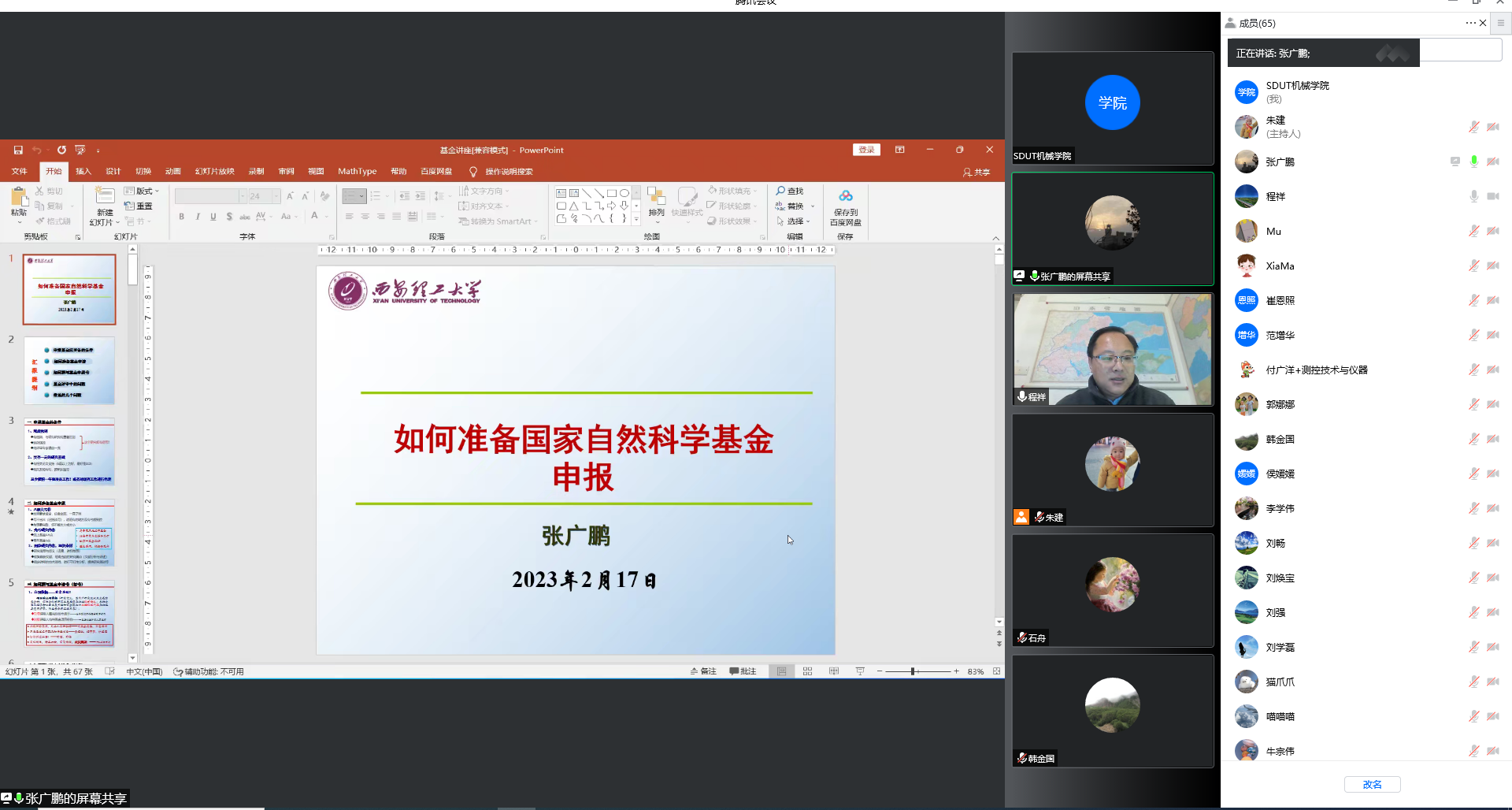Click the three-dots more icon in members panel

click(x=1470, y=23)
